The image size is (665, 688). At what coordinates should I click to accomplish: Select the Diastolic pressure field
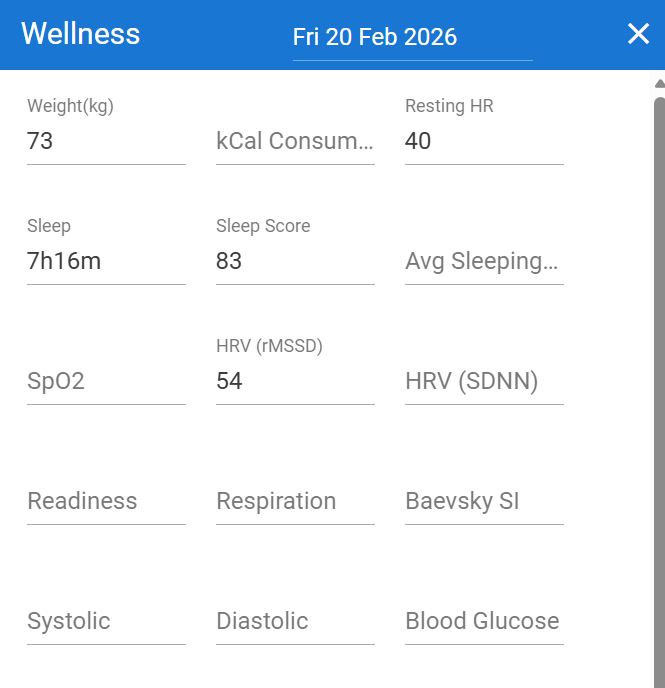point(295,621)
